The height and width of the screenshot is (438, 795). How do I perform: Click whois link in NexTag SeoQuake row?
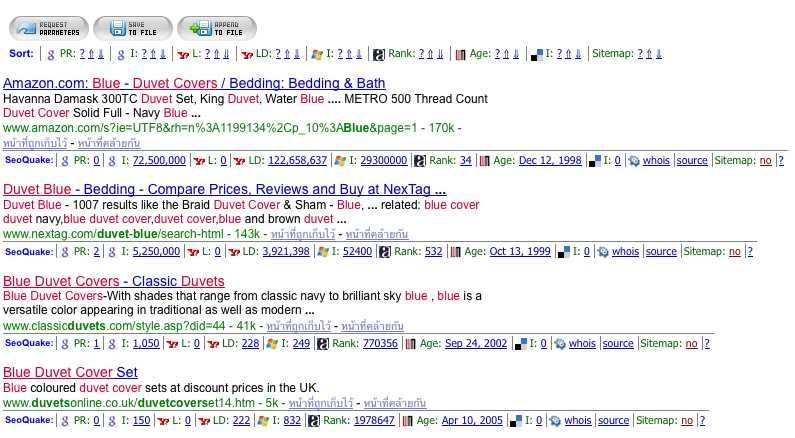click(625, 252)
